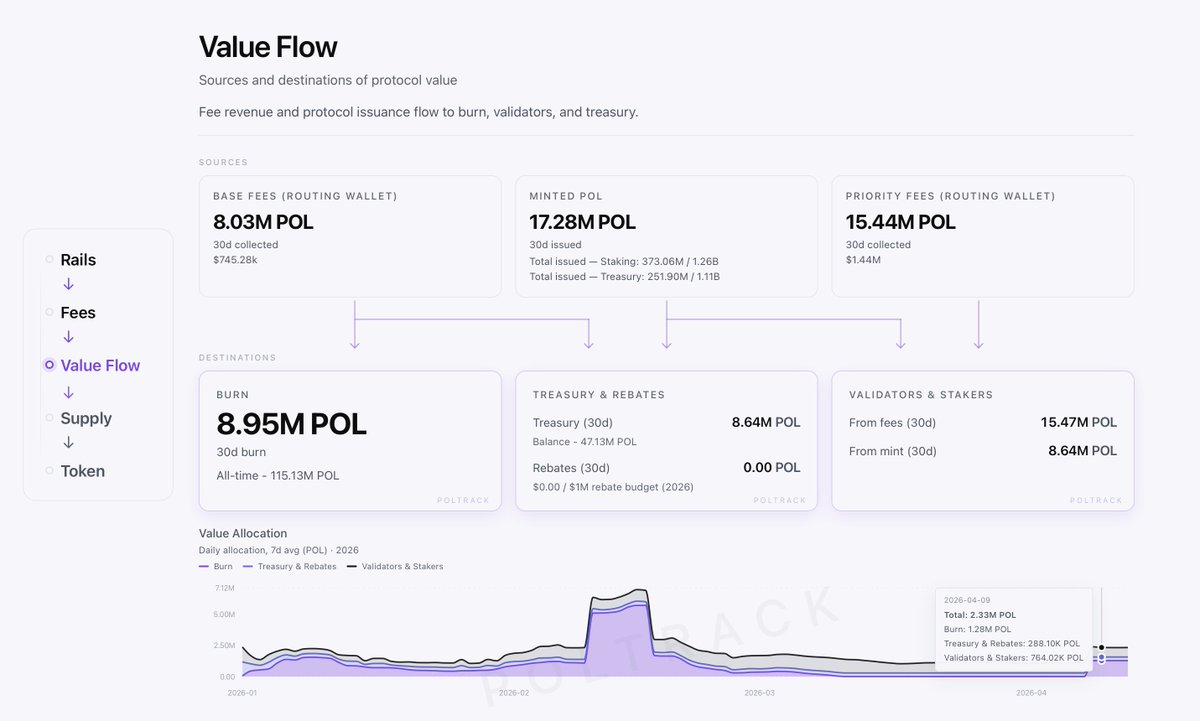The width and height of the screenshot is (1200, 721).
Task: Click the Value Allocation chart title
Action: pyautogui.click(x=243, y=534)
